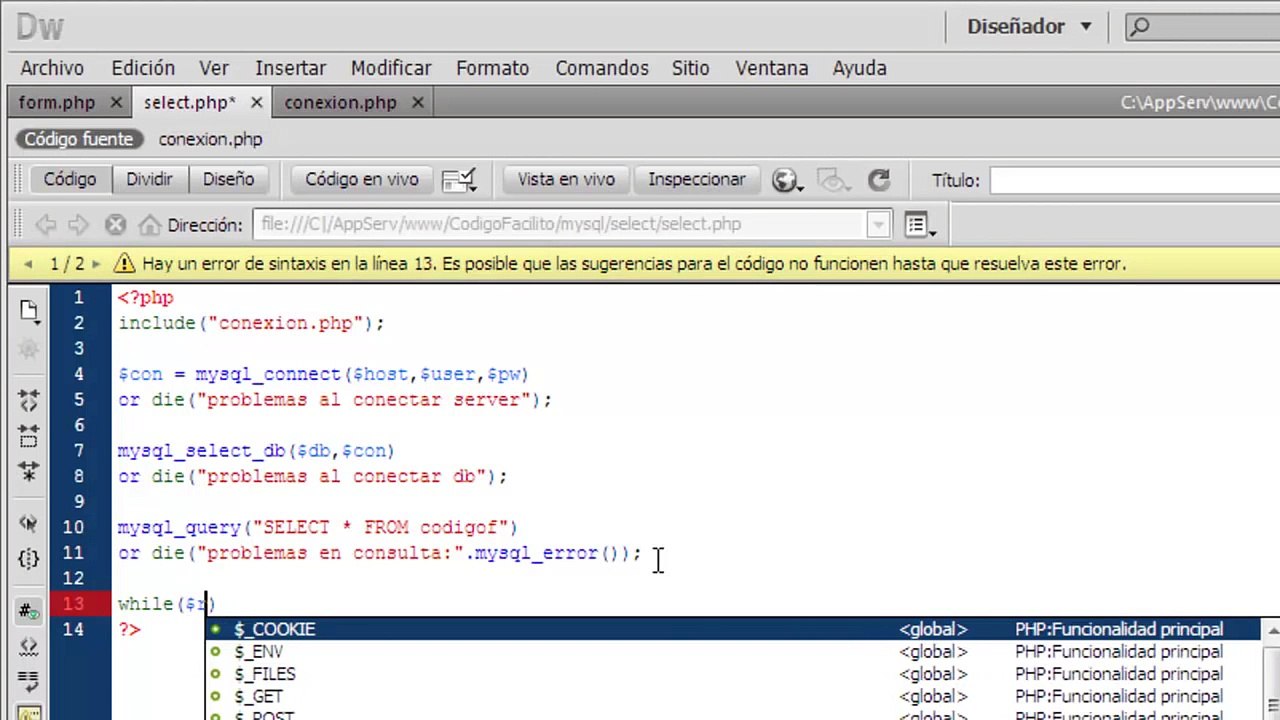The width and height of the screenshot is (1280, 720).
Task: Open the Ver menu
Action: point(214,68)
